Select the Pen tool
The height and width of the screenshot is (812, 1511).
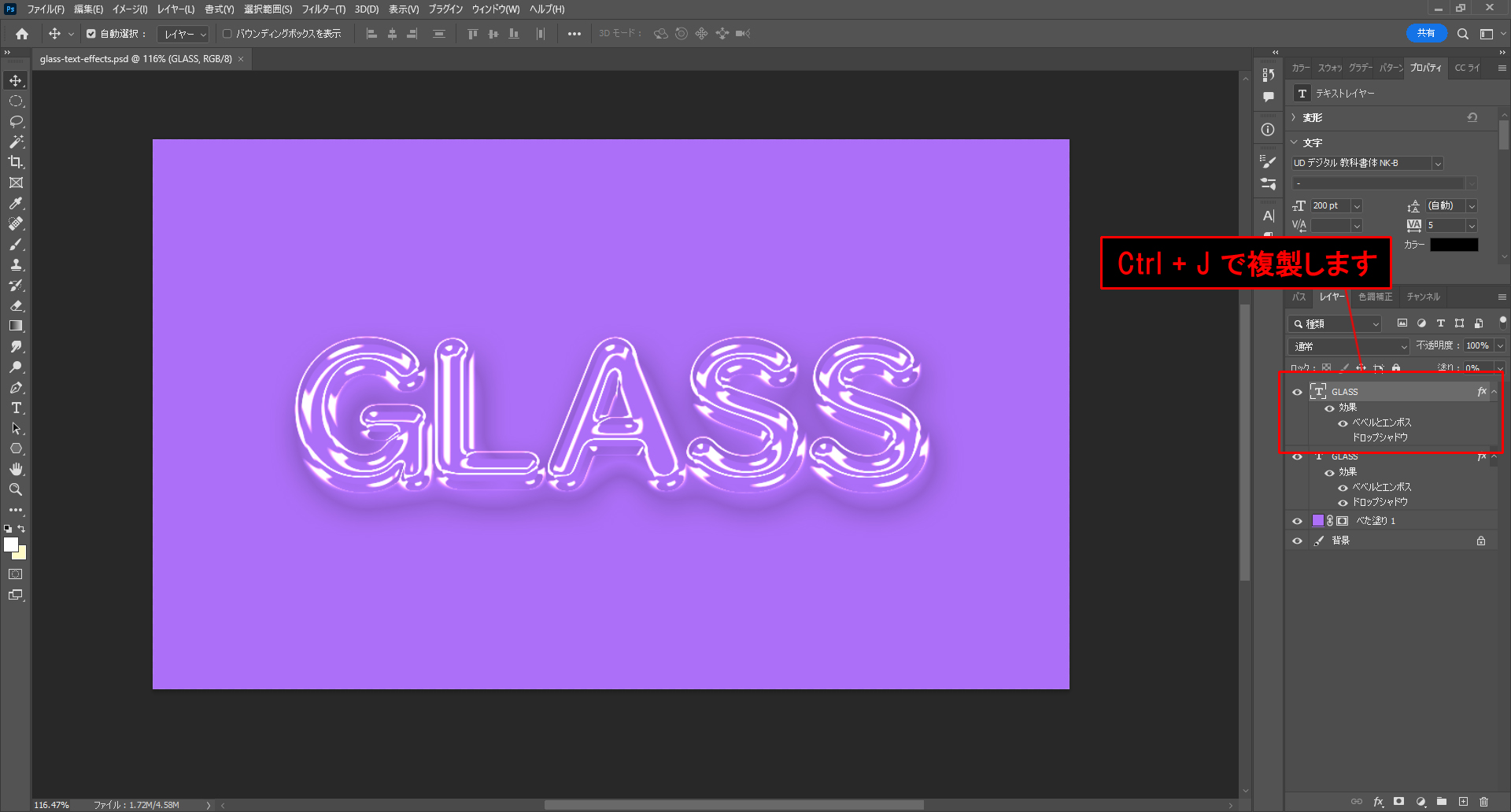[x=16, y=388]
